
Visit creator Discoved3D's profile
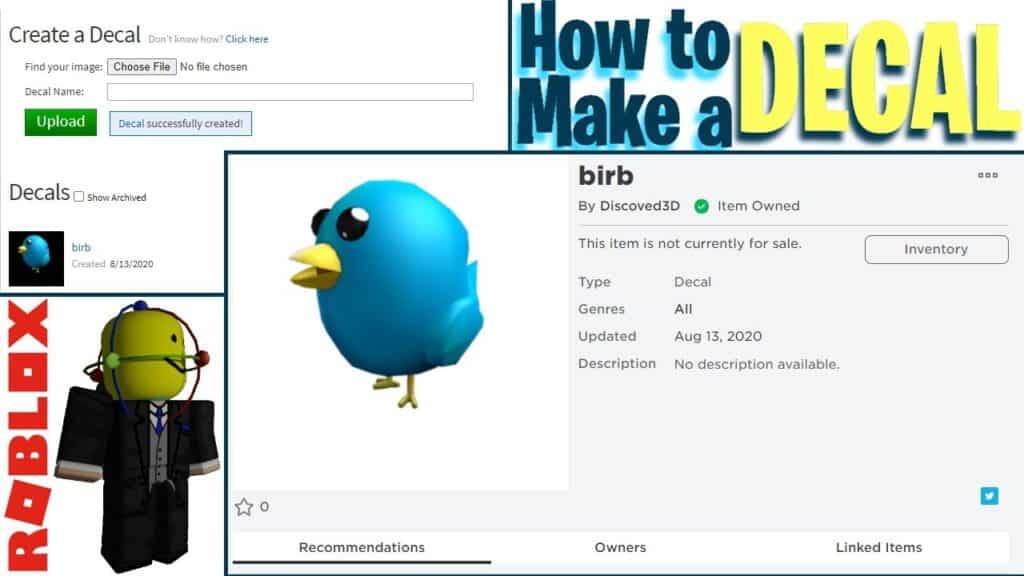638,207
